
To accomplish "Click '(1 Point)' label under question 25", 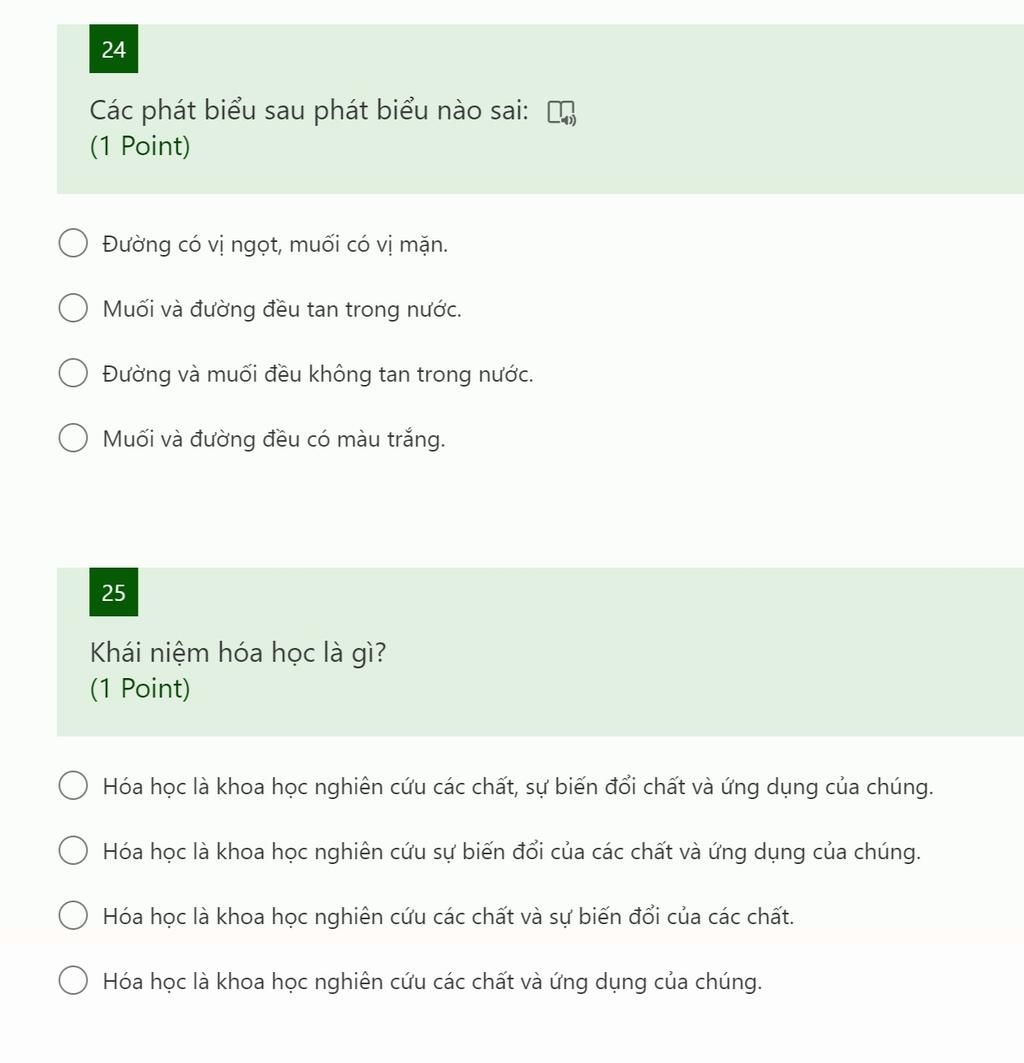I will pyautogui.click(x=140, y=689).
